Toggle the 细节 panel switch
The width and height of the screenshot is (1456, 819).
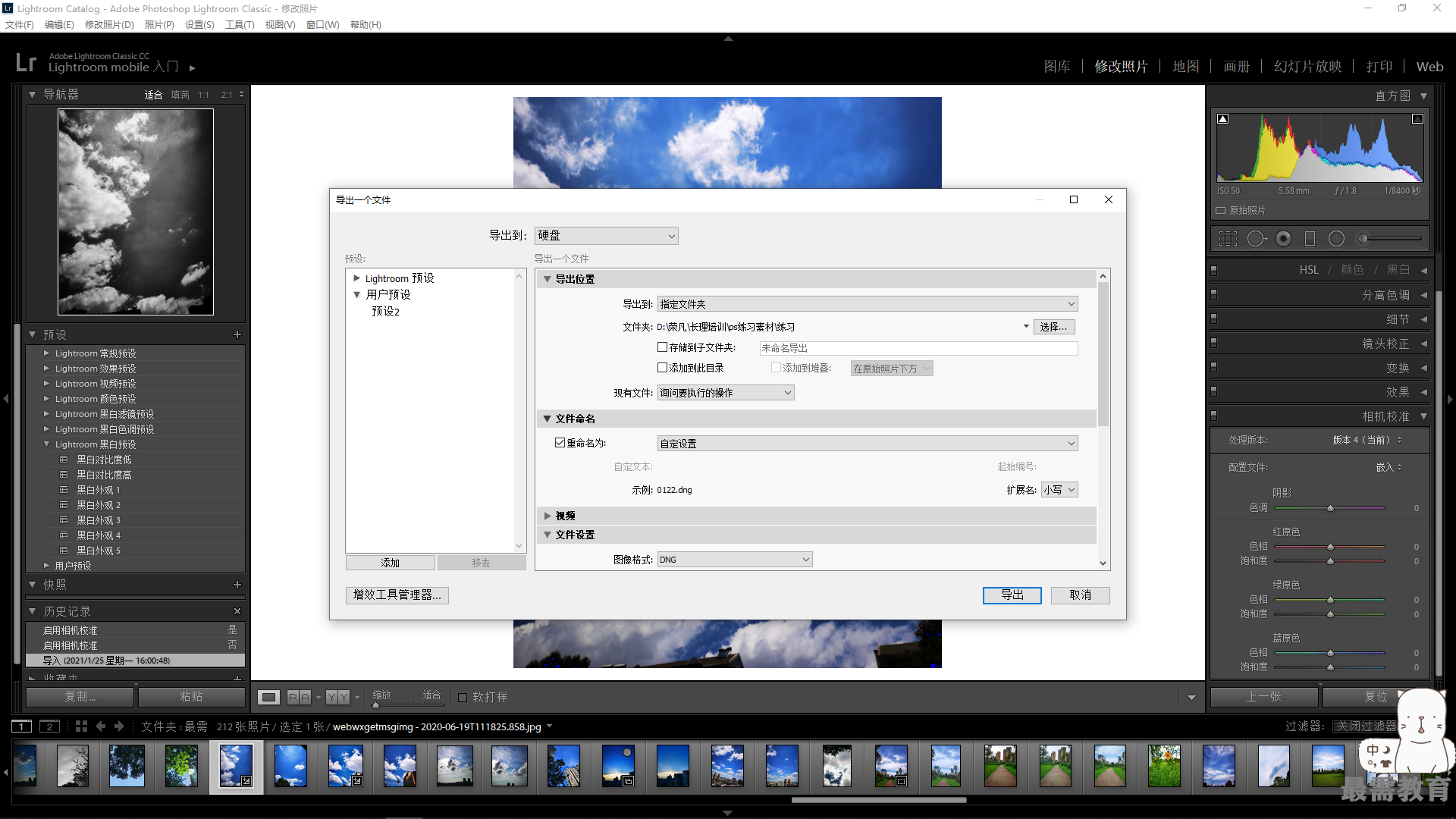(x=1213, y=318)
